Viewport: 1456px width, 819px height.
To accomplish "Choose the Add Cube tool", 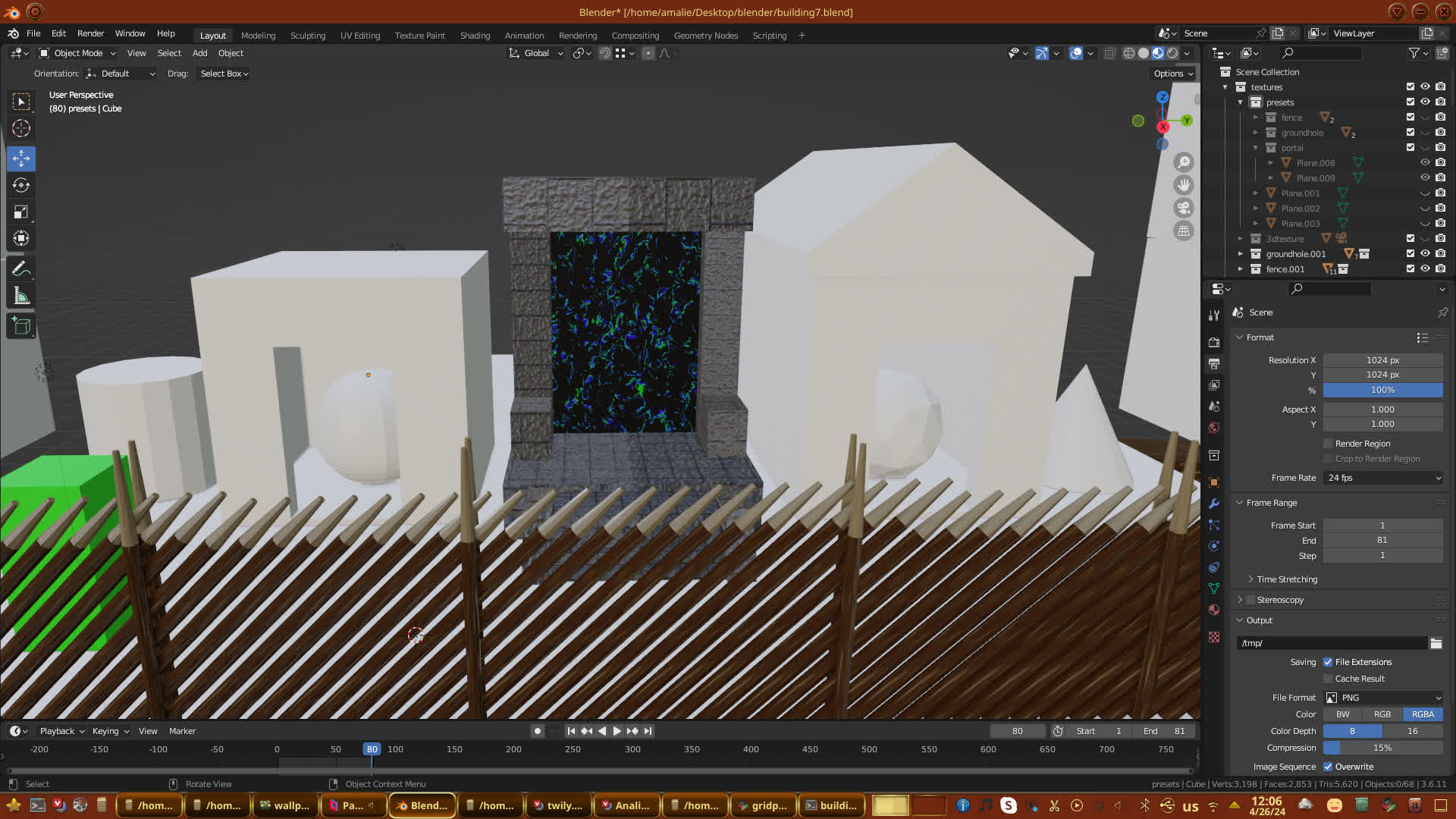I will point(21,327).
